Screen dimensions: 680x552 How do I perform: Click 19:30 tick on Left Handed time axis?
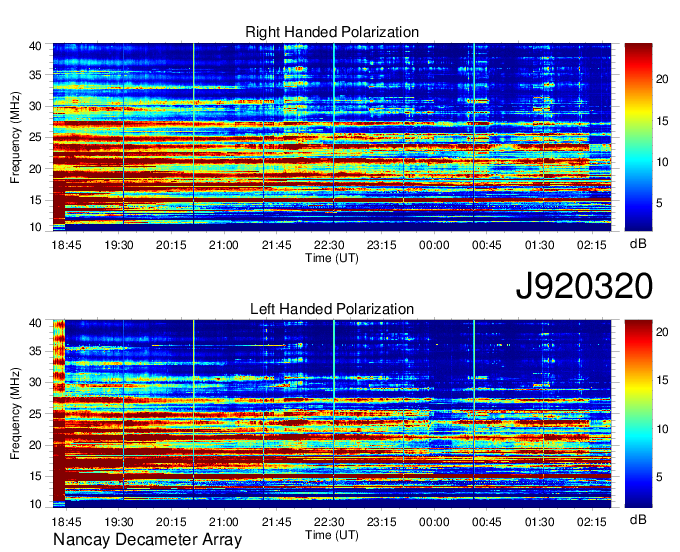(119, 522)
